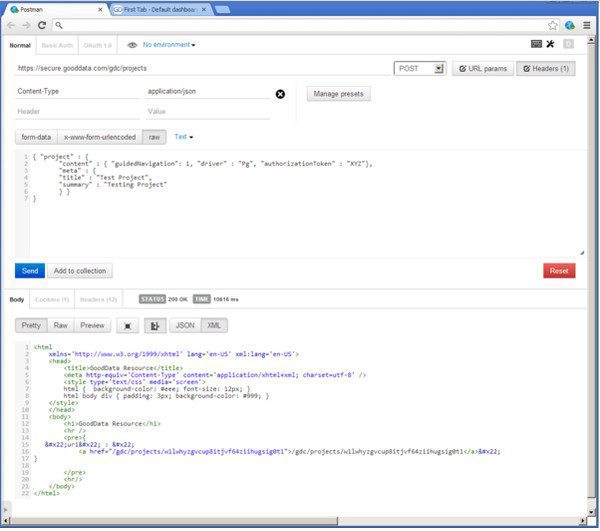Viewport: 600px width, 531px height.
Task: Switch to the OAuth 1.0 tab
Action: (x=98, y=45)
